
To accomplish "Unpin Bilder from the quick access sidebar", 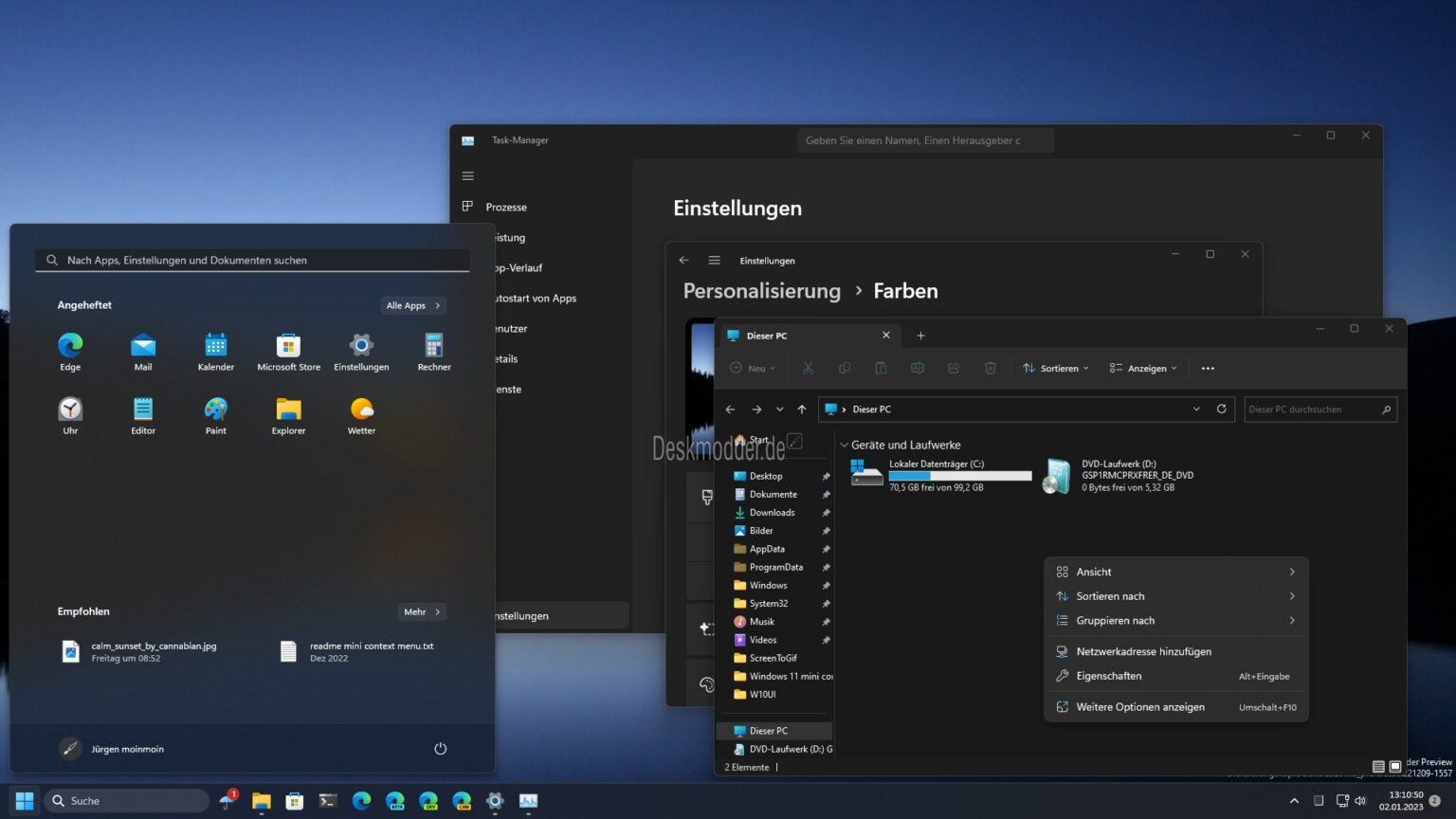I will coord(827,531).
